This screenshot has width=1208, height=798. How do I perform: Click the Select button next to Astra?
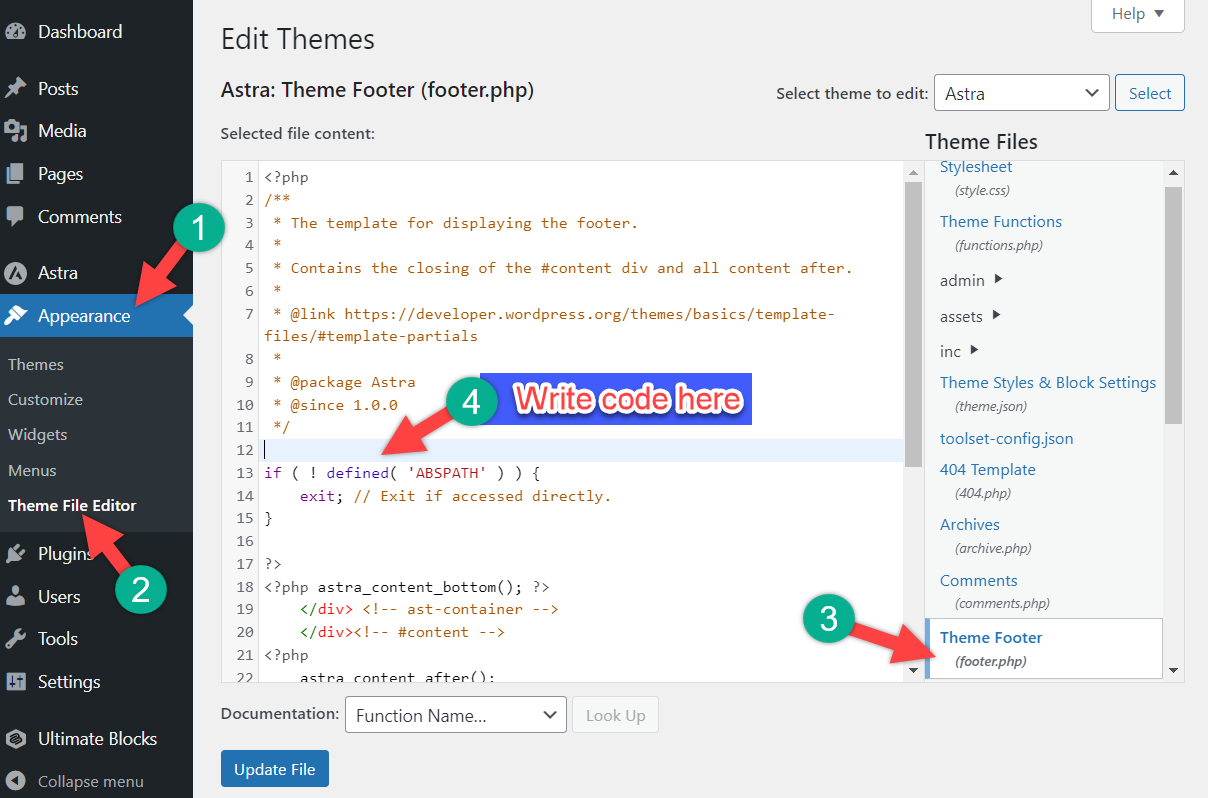pyautogui.click(x=1149, y=92)
